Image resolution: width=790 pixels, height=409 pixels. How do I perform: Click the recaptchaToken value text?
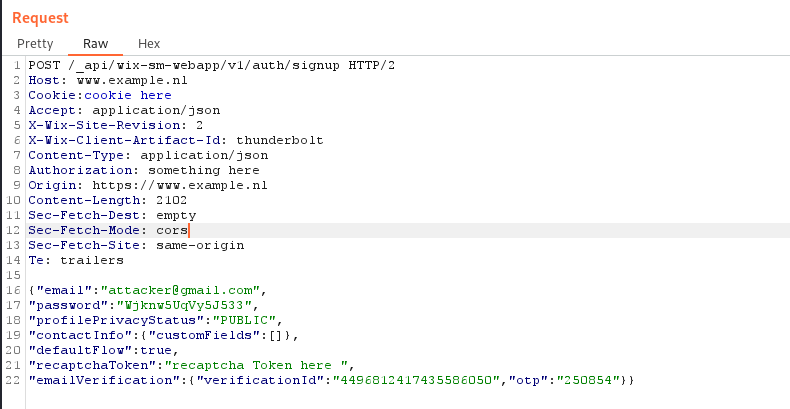pos(256,365)
